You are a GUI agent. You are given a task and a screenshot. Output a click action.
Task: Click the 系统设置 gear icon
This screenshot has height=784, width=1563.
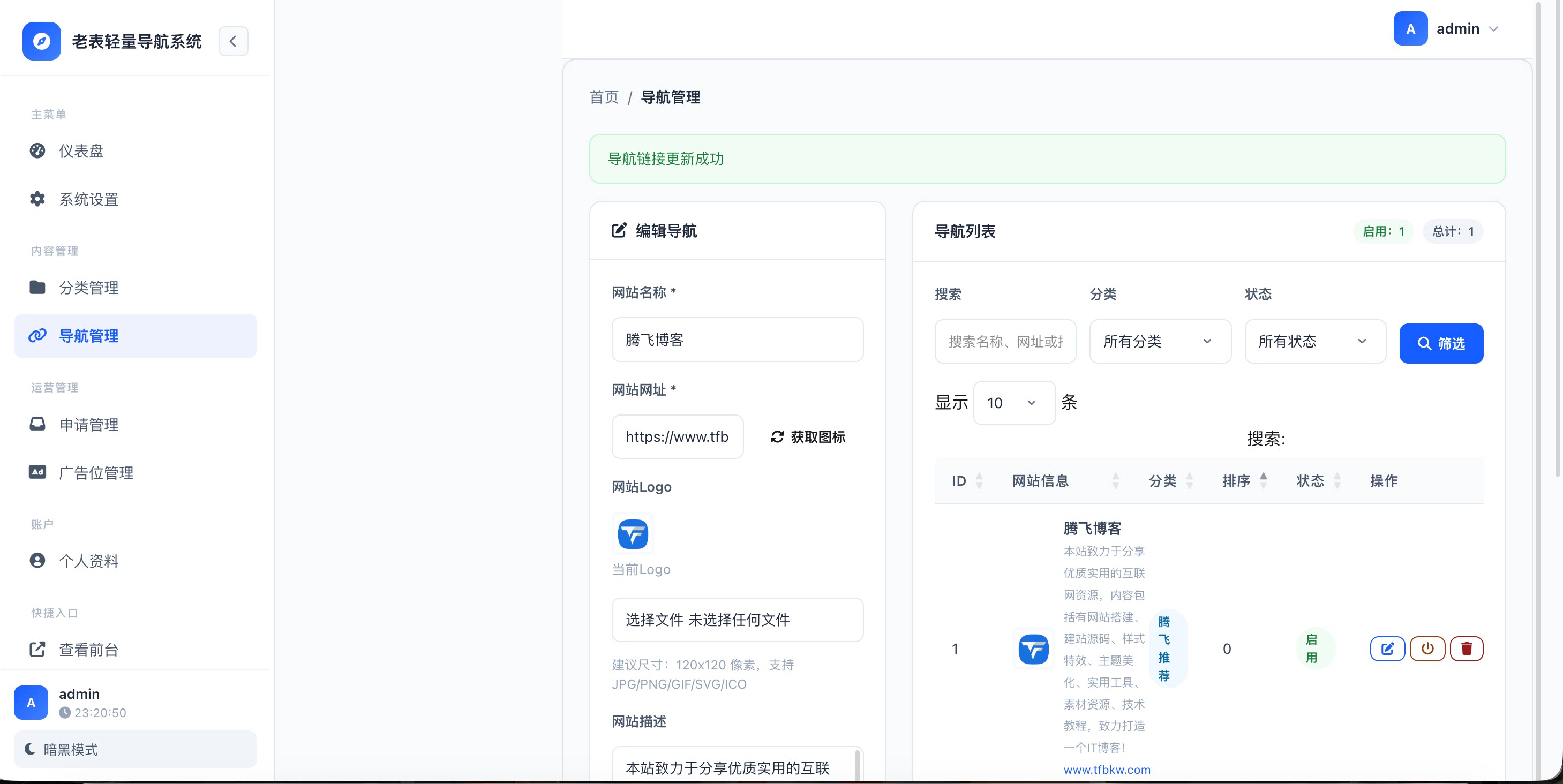37,199
